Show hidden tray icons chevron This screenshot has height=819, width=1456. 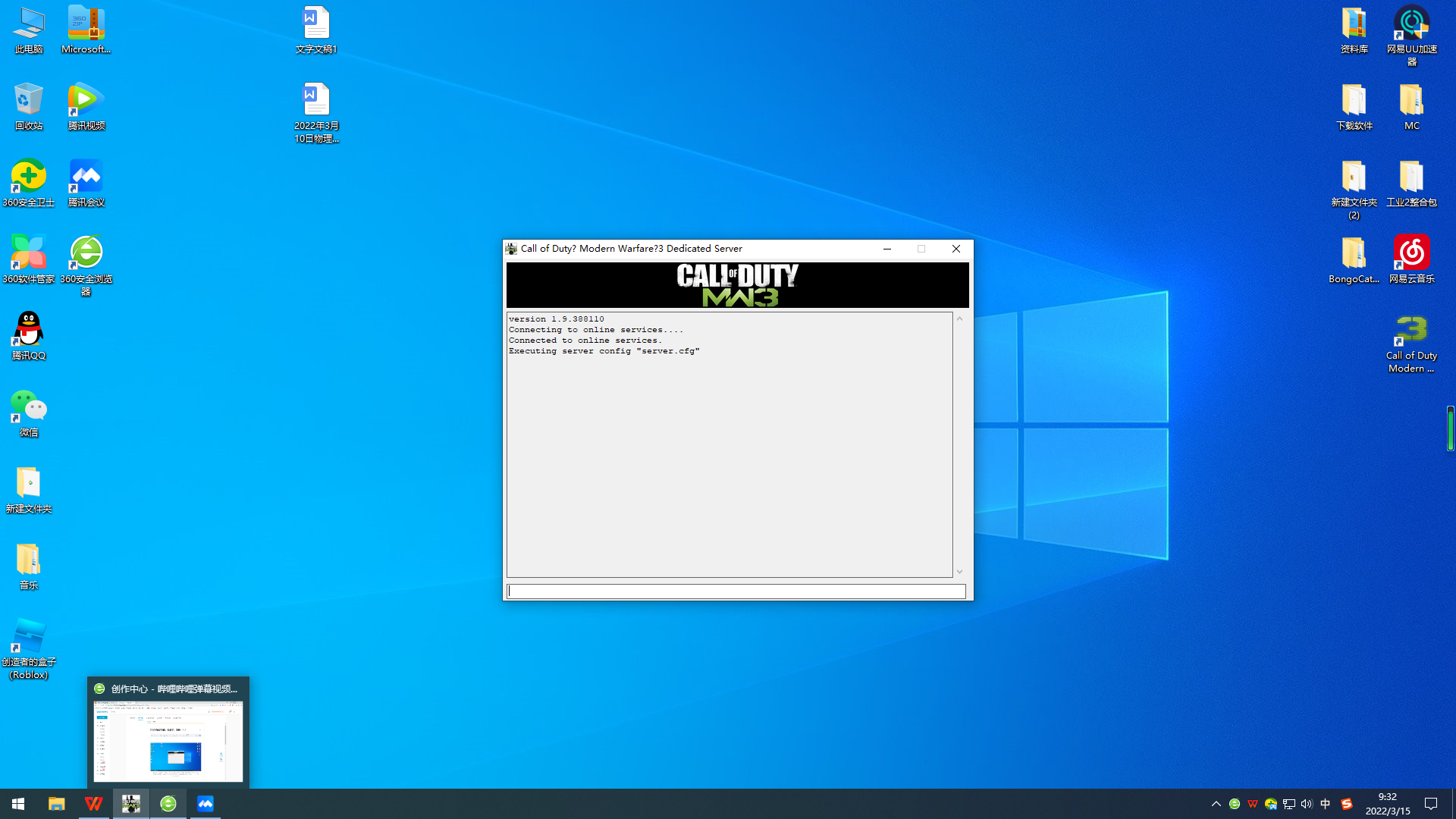point(1216,804)
